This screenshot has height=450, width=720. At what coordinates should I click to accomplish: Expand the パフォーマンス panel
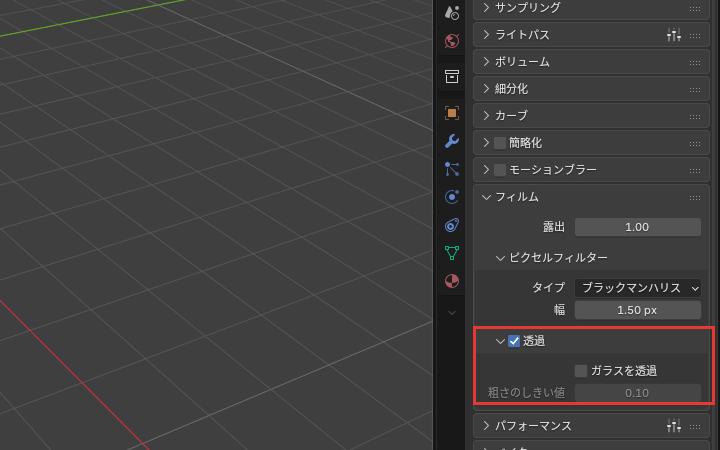(x=486, y=426)
